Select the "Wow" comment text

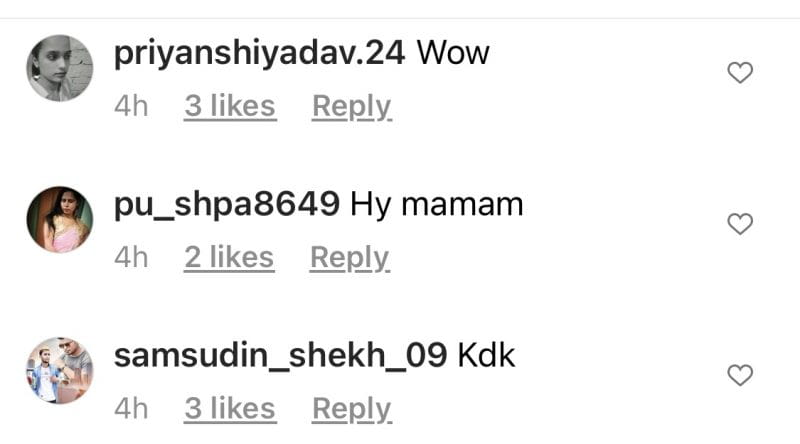(453, 53)
